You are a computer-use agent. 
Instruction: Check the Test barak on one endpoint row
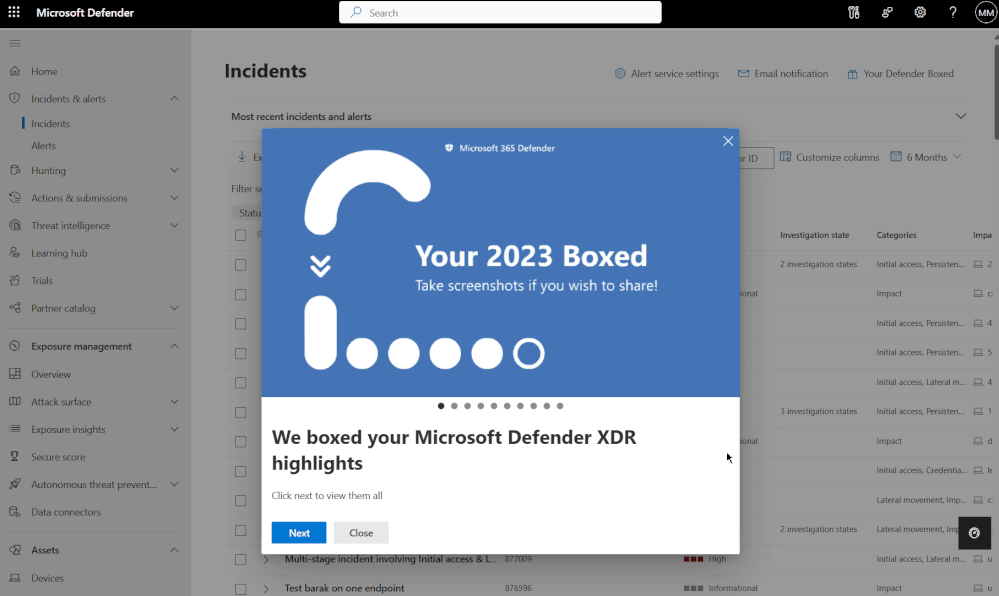pos(240,589)
